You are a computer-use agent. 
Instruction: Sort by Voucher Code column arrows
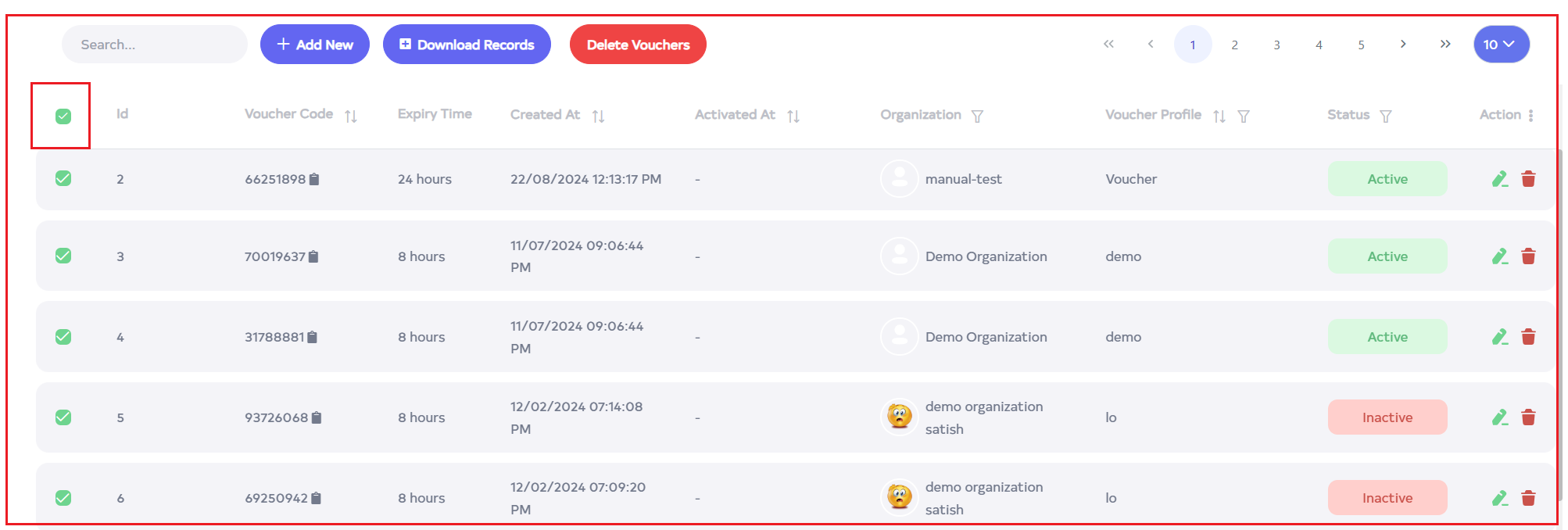(x=351, y=116)
